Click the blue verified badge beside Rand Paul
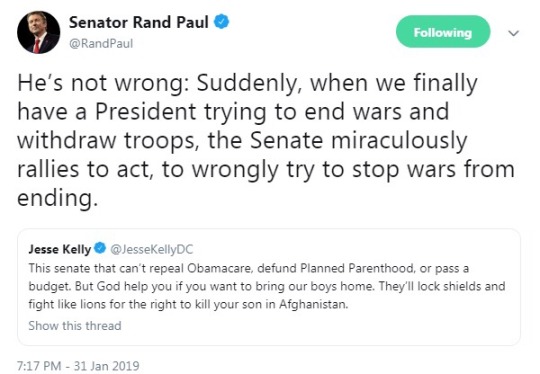540x374 pixels. [x=221, y=22]
